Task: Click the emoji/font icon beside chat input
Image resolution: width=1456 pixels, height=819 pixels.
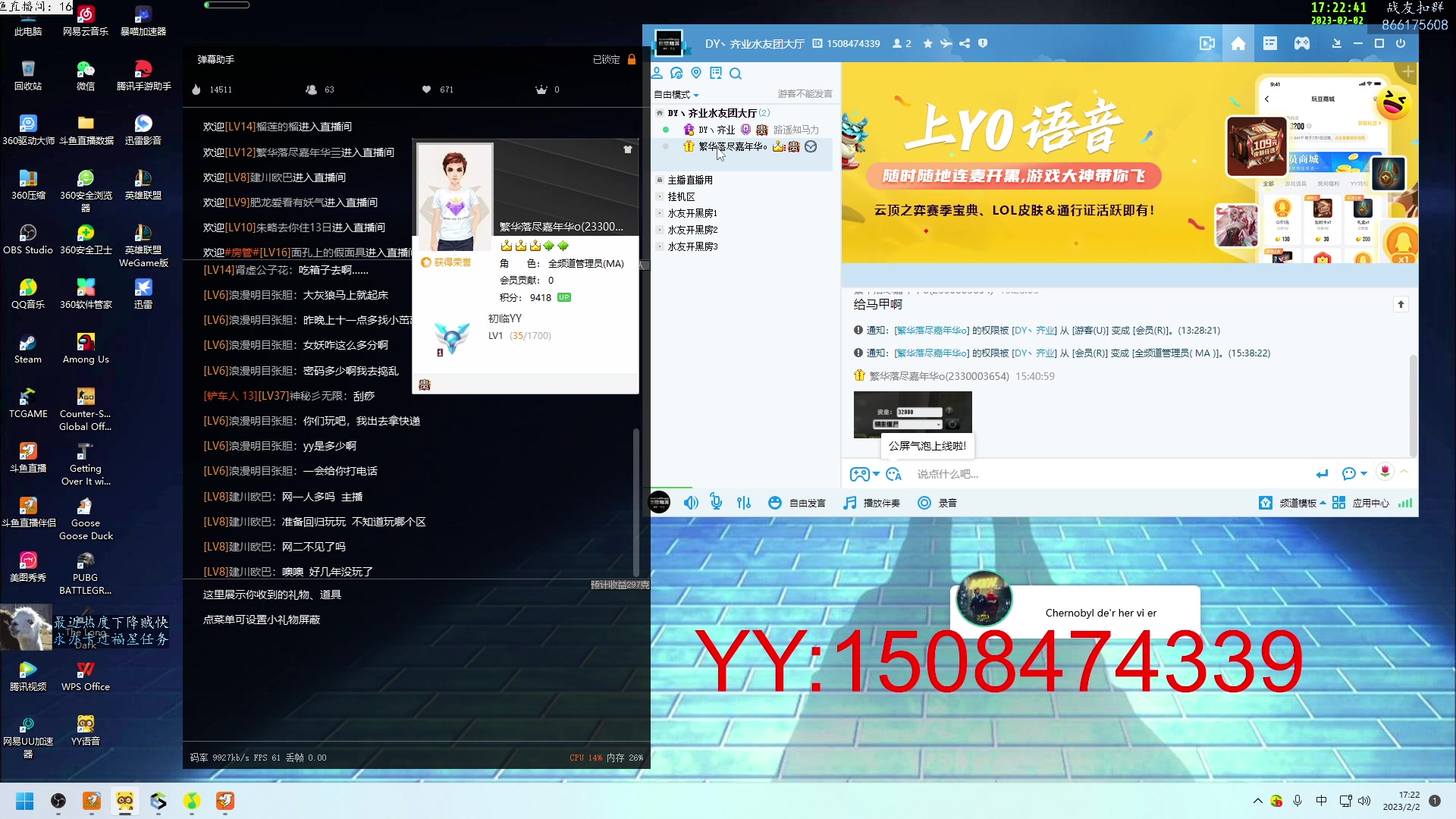Action: click(893, 474)
